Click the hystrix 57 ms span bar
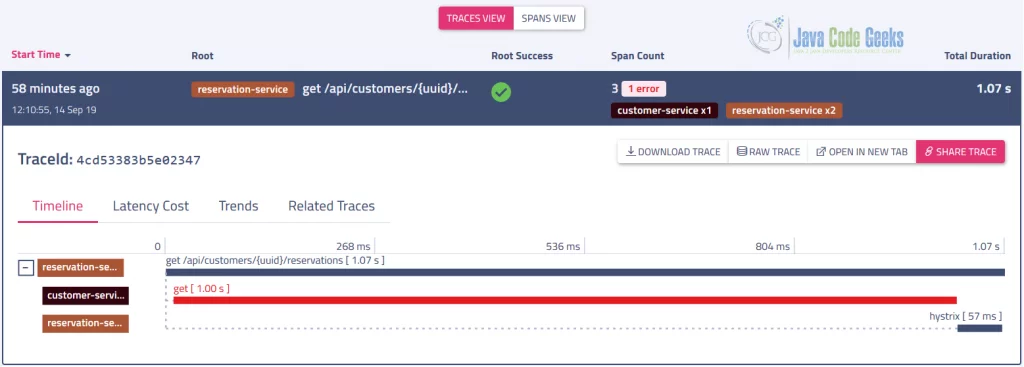 [x=980, y=328]
